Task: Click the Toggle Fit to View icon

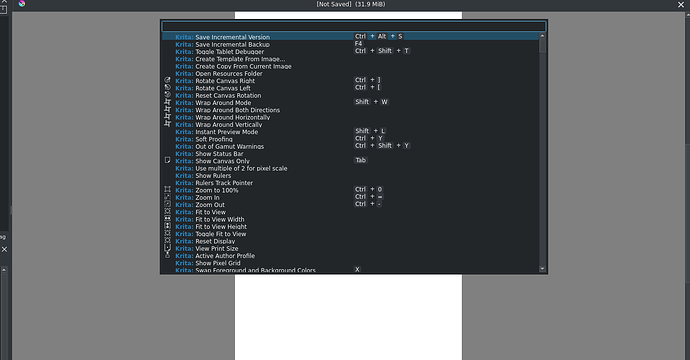Action: [167, 233]
